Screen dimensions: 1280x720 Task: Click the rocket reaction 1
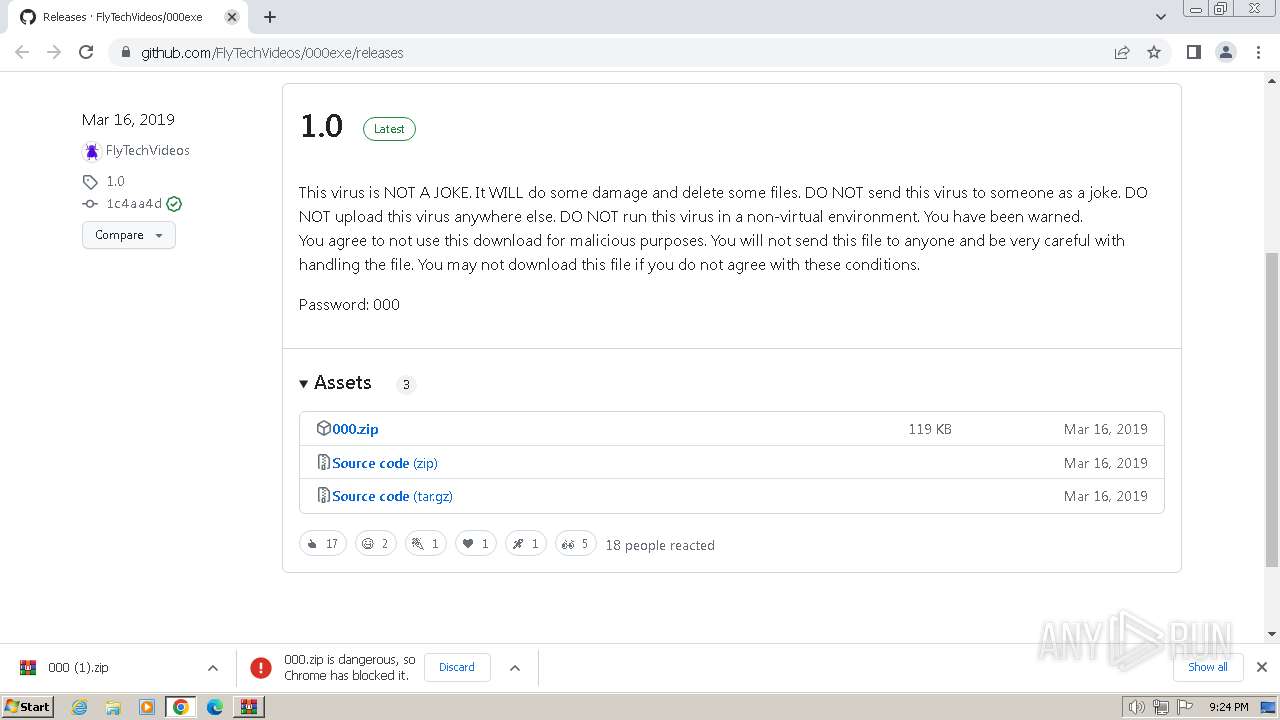(x=526, y=544)
